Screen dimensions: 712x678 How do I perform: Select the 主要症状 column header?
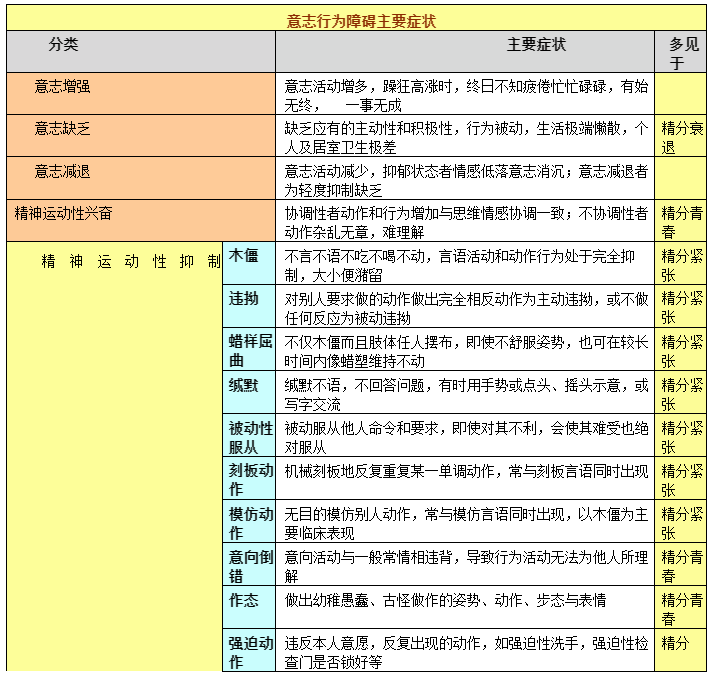point(536,45)
